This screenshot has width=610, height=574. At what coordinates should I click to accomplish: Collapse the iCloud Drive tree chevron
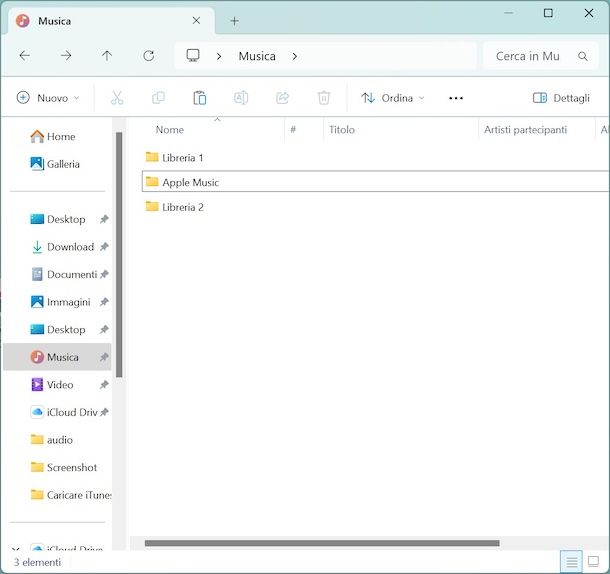point(16,548)
